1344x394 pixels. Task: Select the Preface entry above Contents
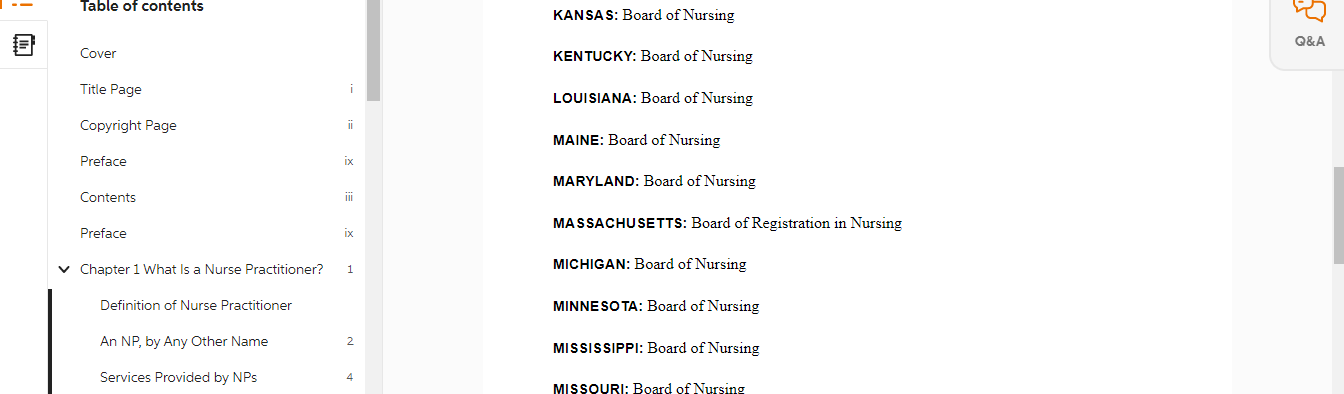(103, 161)
